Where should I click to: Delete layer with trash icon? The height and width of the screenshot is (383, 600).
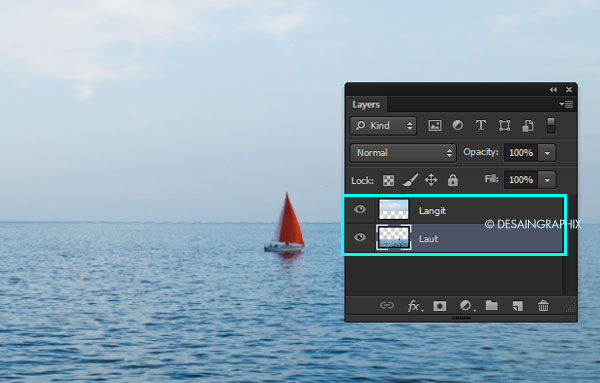pyautogui.click(x=543, y=306)
